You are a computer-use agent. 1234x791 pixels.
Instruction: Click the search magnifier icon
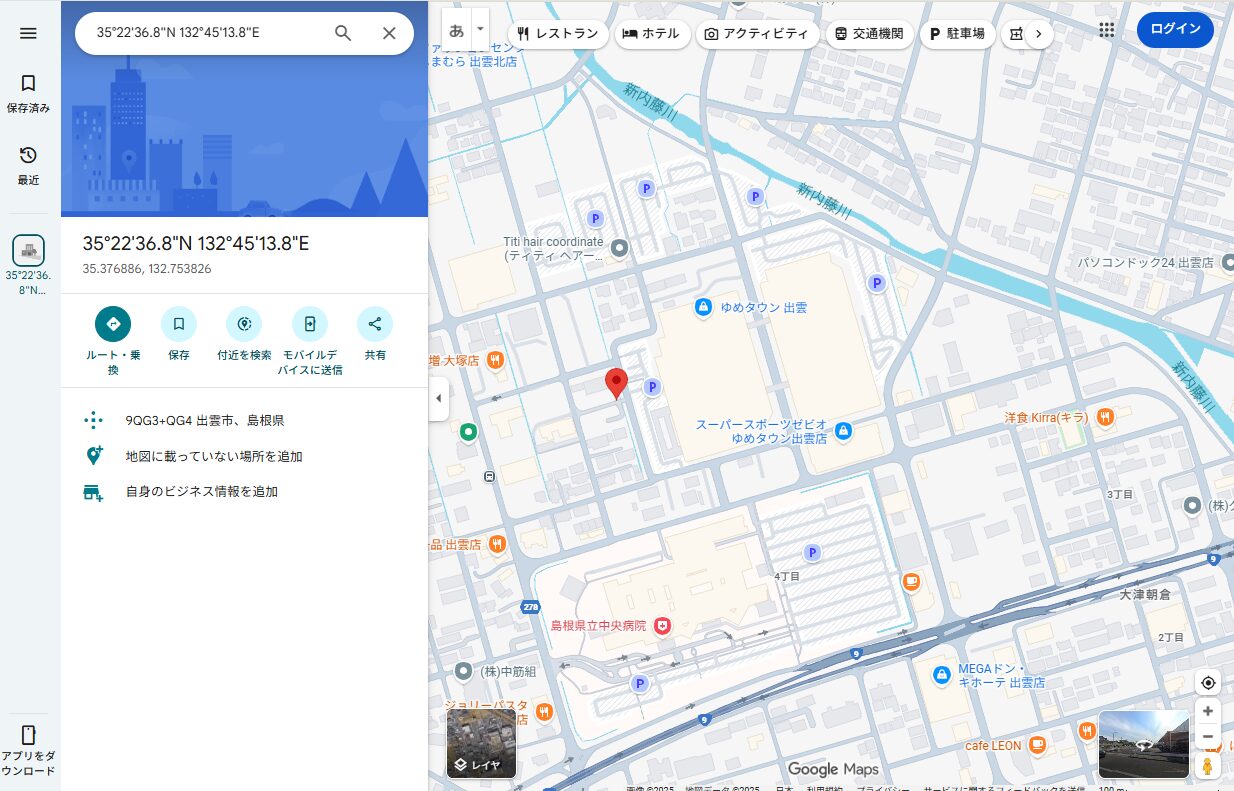pyautogui.click(x=343, y=33)
